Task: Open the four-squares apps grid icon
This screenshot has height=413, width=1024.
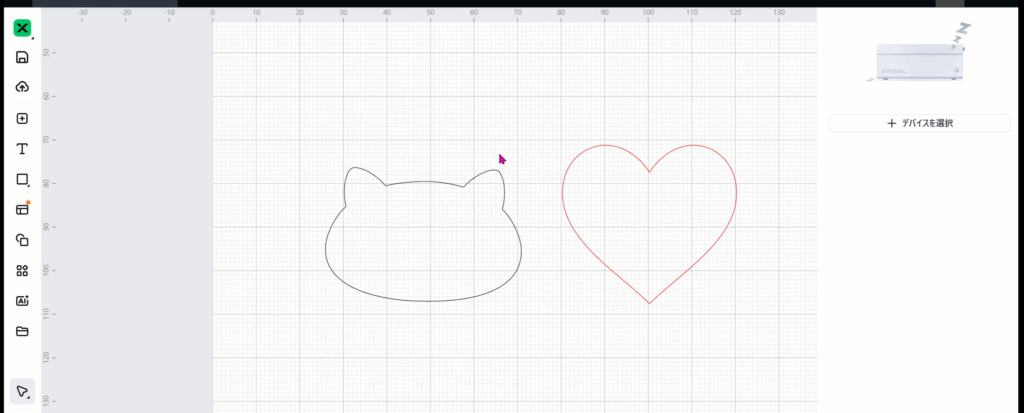Action: click(x=22, y=270)
